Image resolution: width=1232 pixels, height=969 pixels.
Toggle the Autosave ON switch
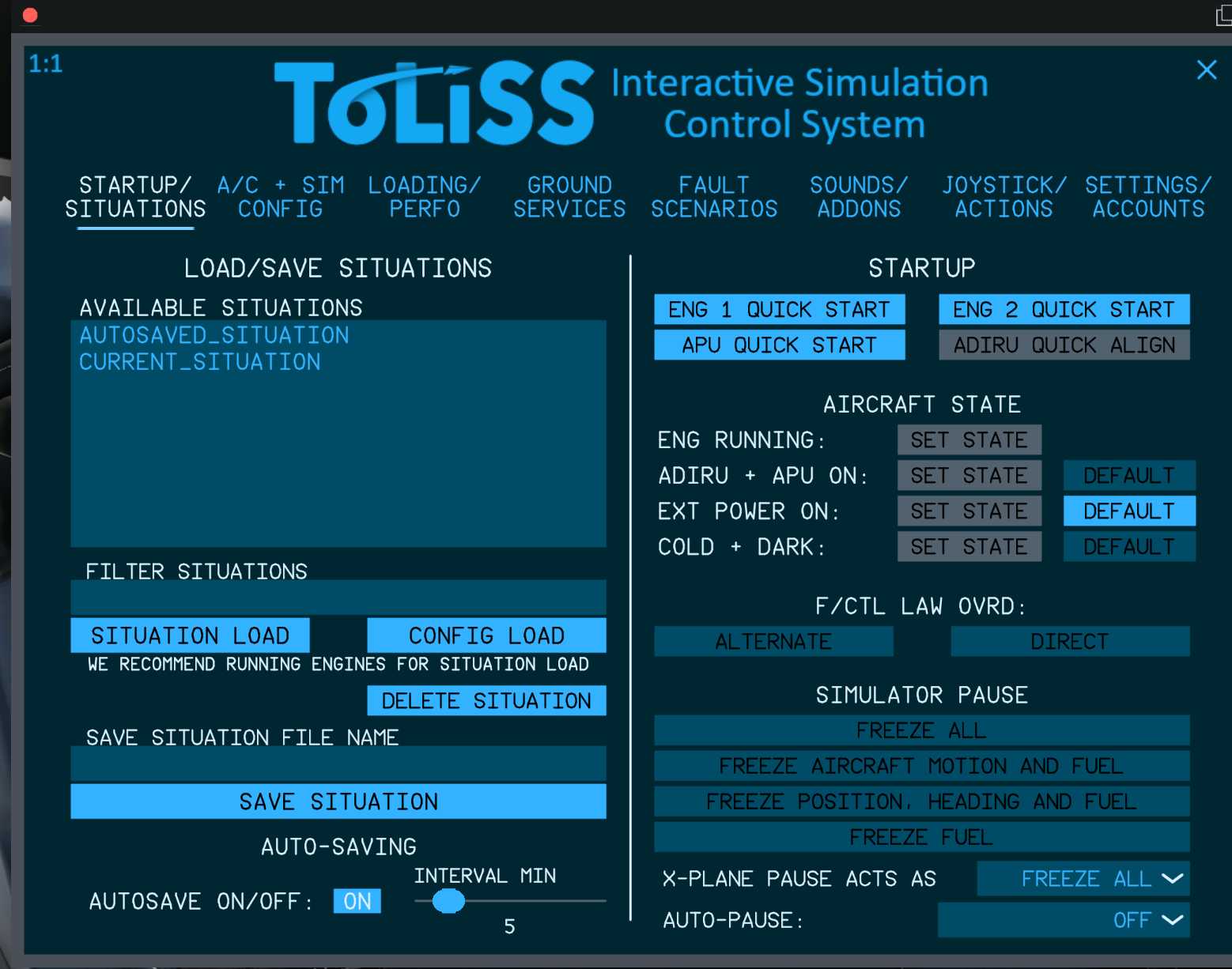pyautogui.click(x=357, y=901)
